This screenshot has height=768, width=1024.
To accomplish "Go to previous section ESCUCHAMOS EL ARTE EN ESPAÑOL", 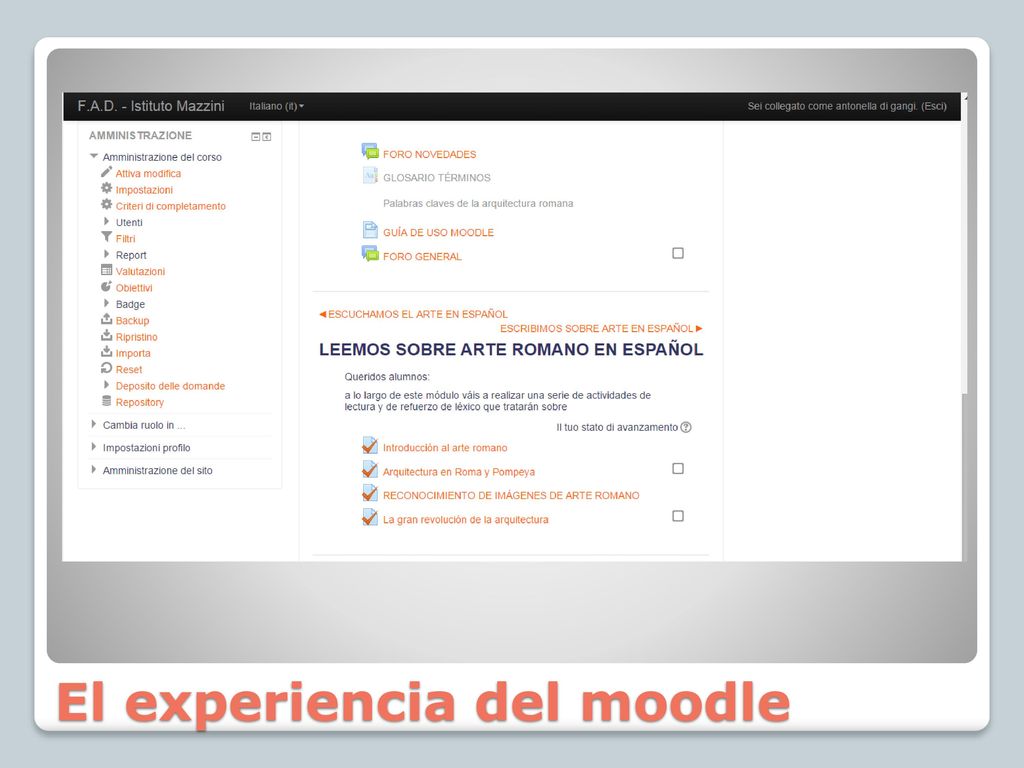I will [x=413, y=314].
